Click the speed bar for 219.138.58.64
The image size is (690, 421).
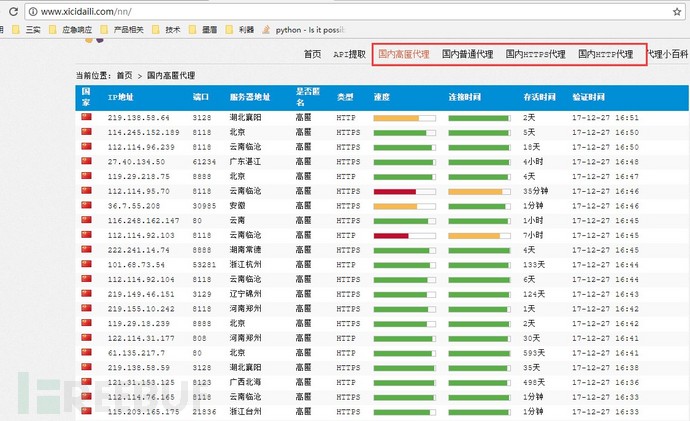coord(404,118)
